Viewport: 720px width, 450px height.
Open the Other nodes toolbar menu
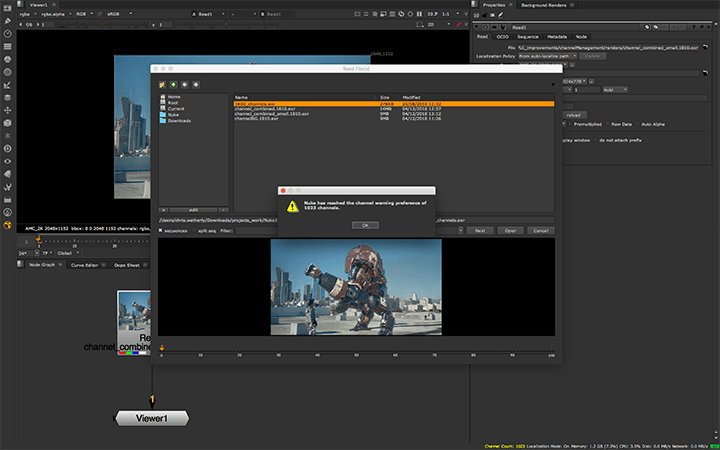coord(7,200)
